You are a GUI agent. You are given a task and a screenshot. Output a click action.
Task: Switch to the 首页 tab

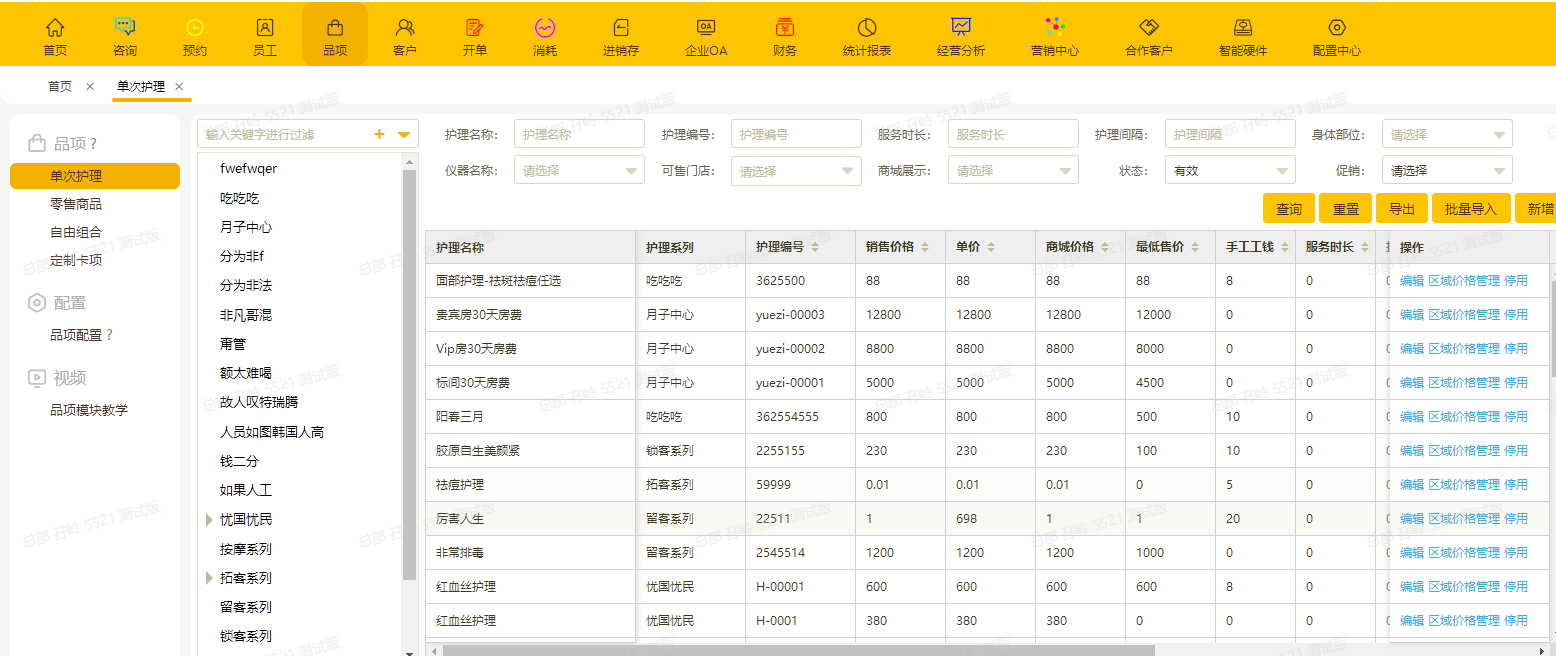pos(60,87)
